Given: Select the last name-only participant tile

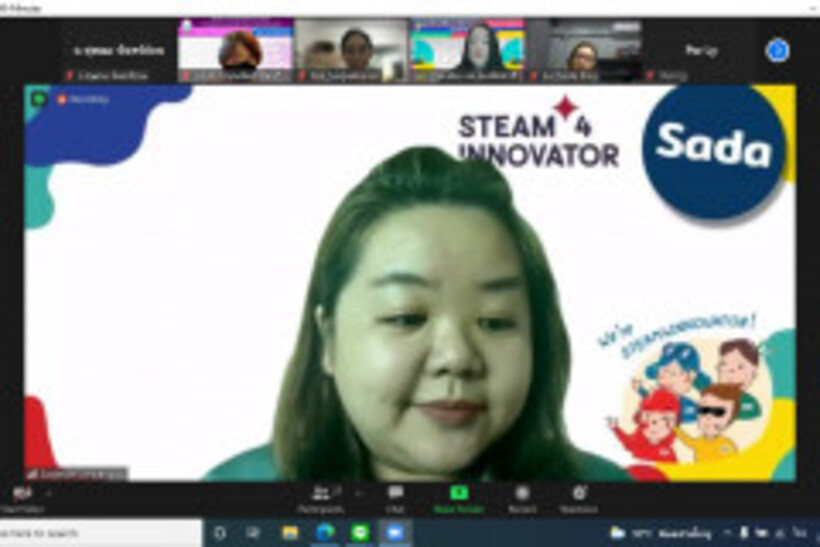Looking at the screenshot, I should (x=701, y=51).
